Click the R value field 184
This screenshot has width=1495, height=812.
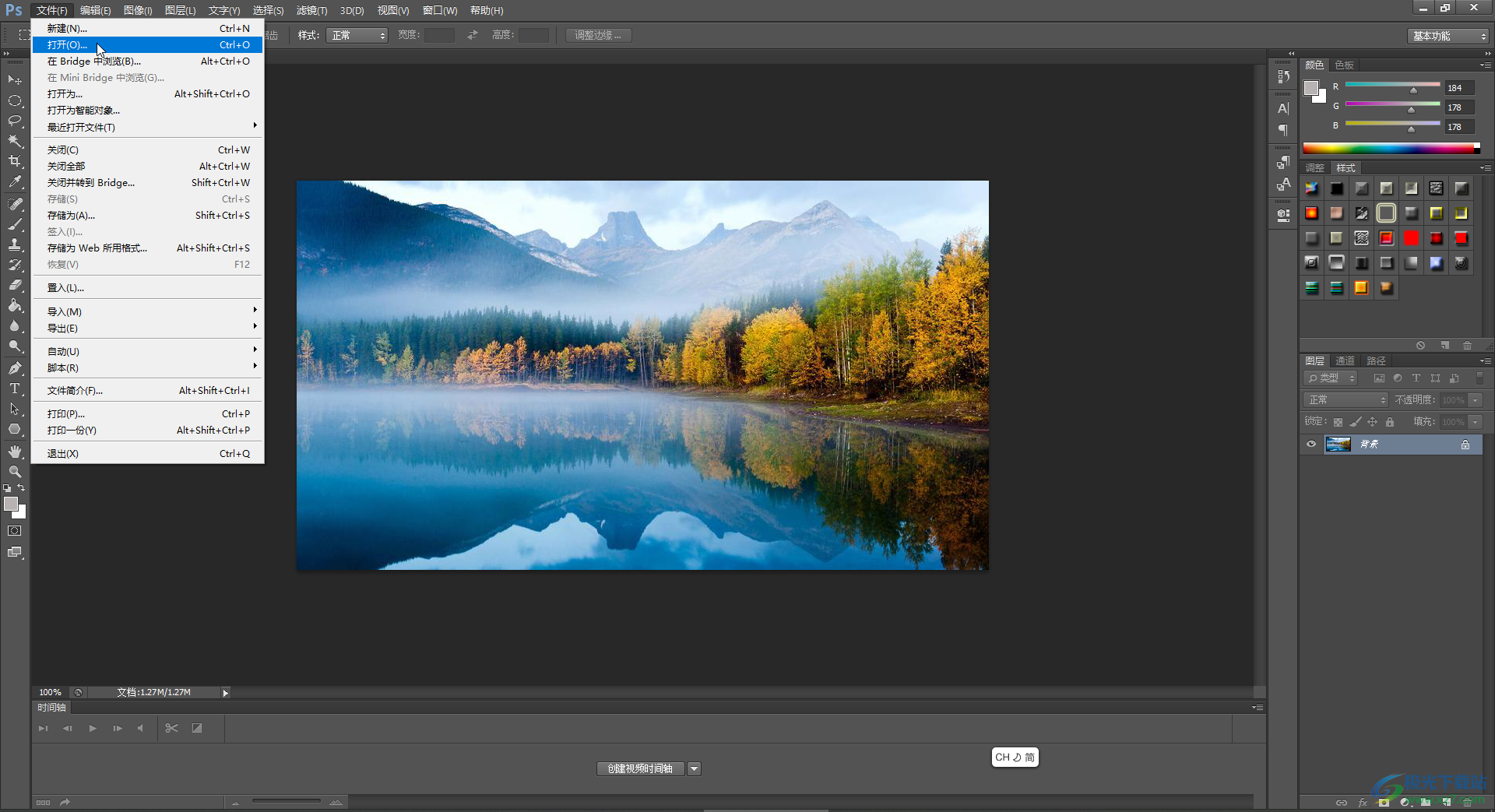click(1459, 88)
